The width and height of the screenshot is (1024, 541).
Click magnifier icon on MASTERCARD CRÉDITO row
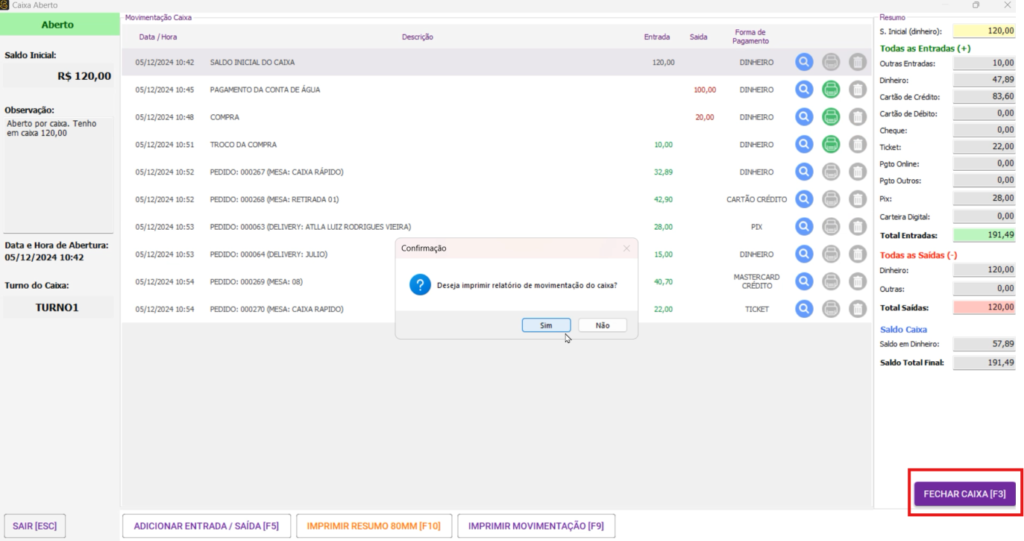(x=804, y=282)
